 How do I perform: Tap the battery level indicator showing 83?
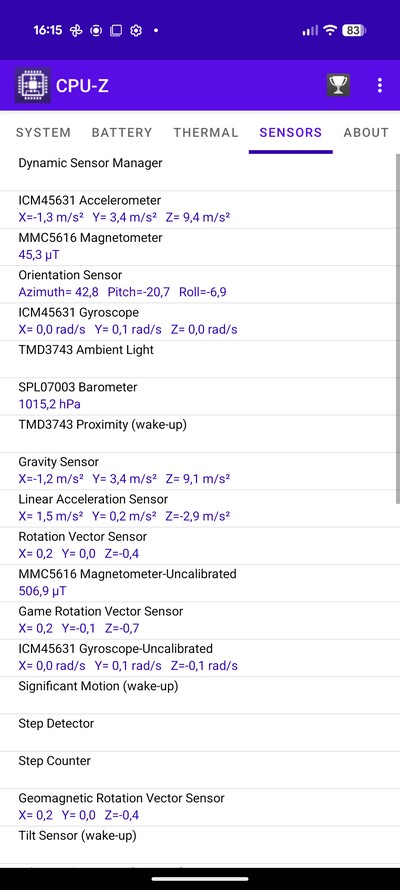tap(354, 31)
